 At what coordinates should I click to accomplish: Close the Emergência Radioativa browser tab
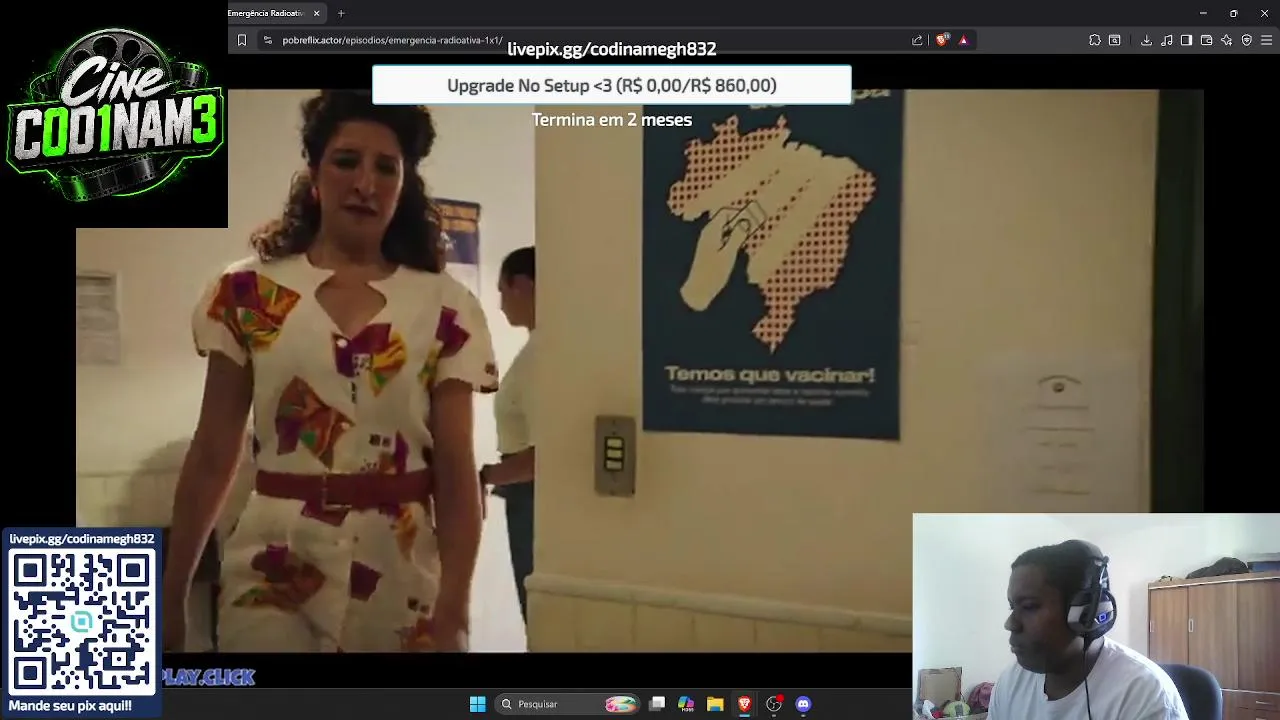(x=316, y=13)
